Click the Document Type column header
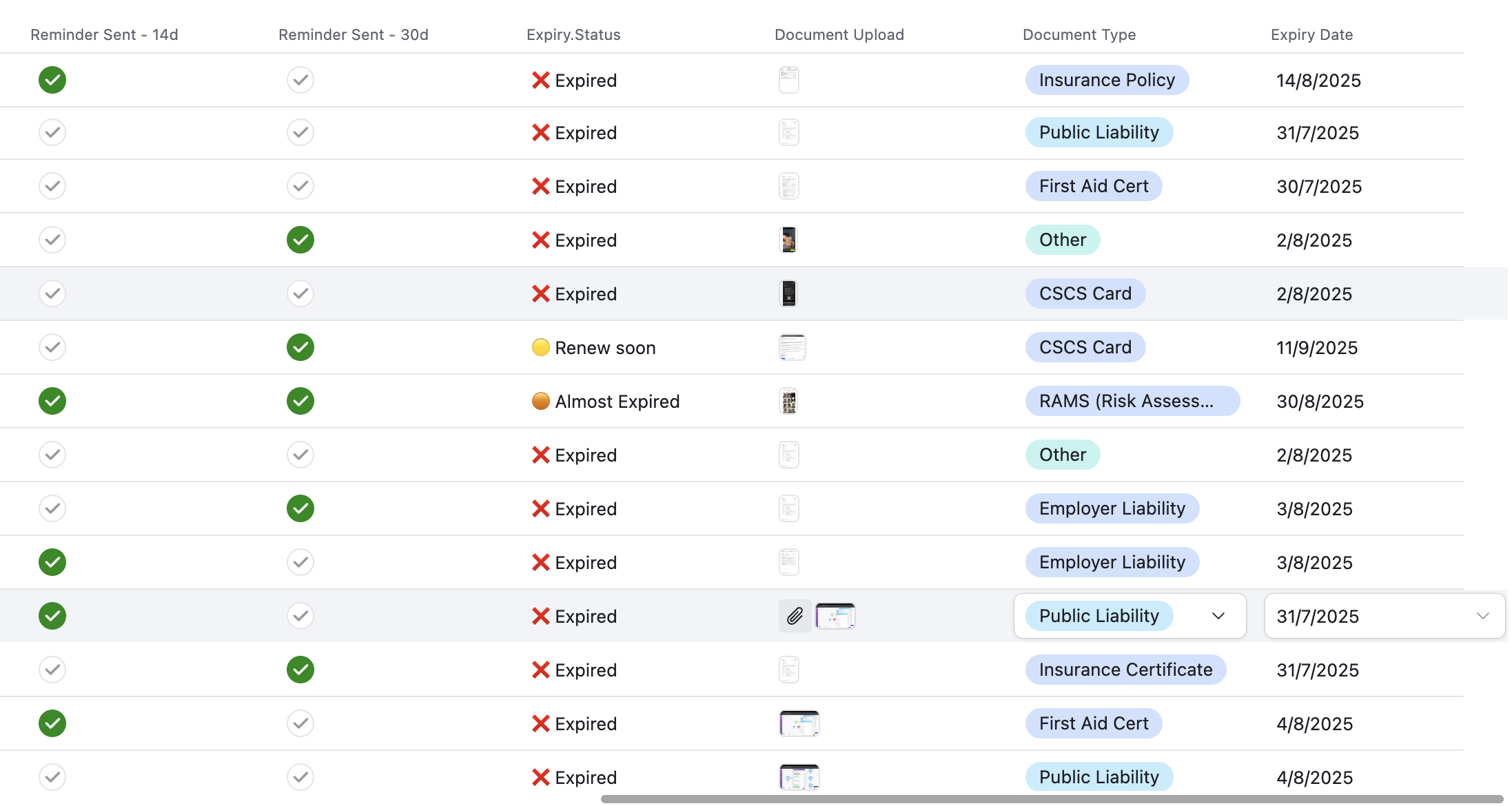Image resolution: width=1512 pixels, height=806 pixels. 1079,34
